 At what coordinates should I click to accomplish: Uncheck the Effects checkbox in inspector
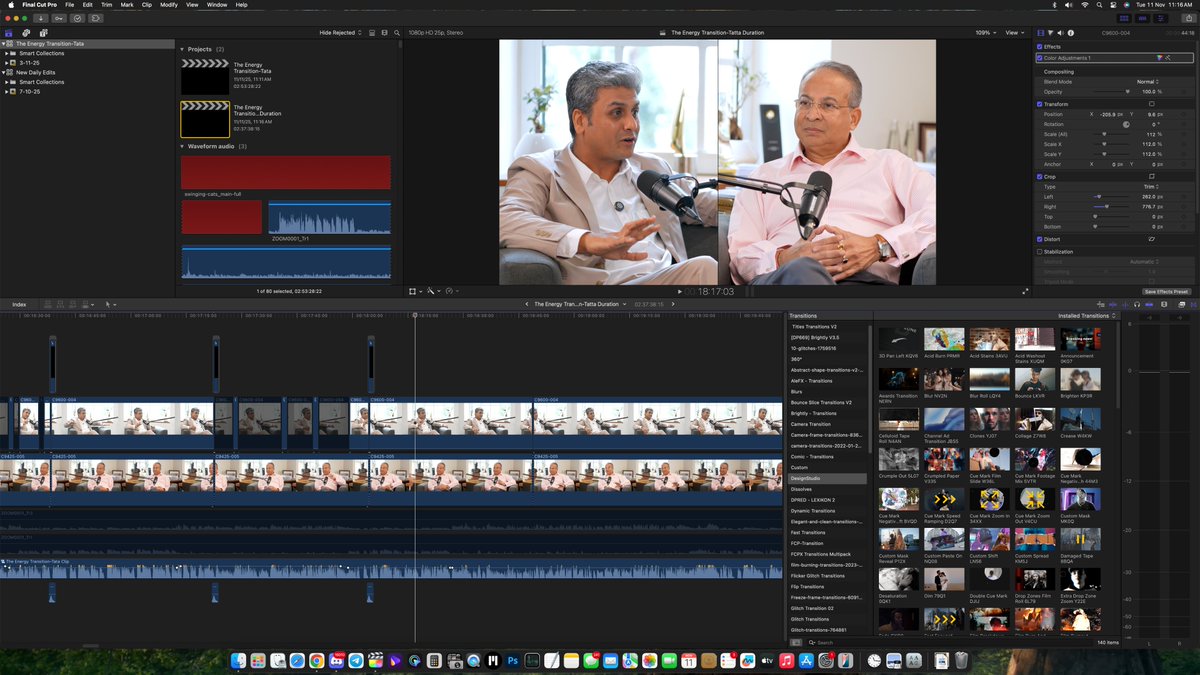[1040, 47]
